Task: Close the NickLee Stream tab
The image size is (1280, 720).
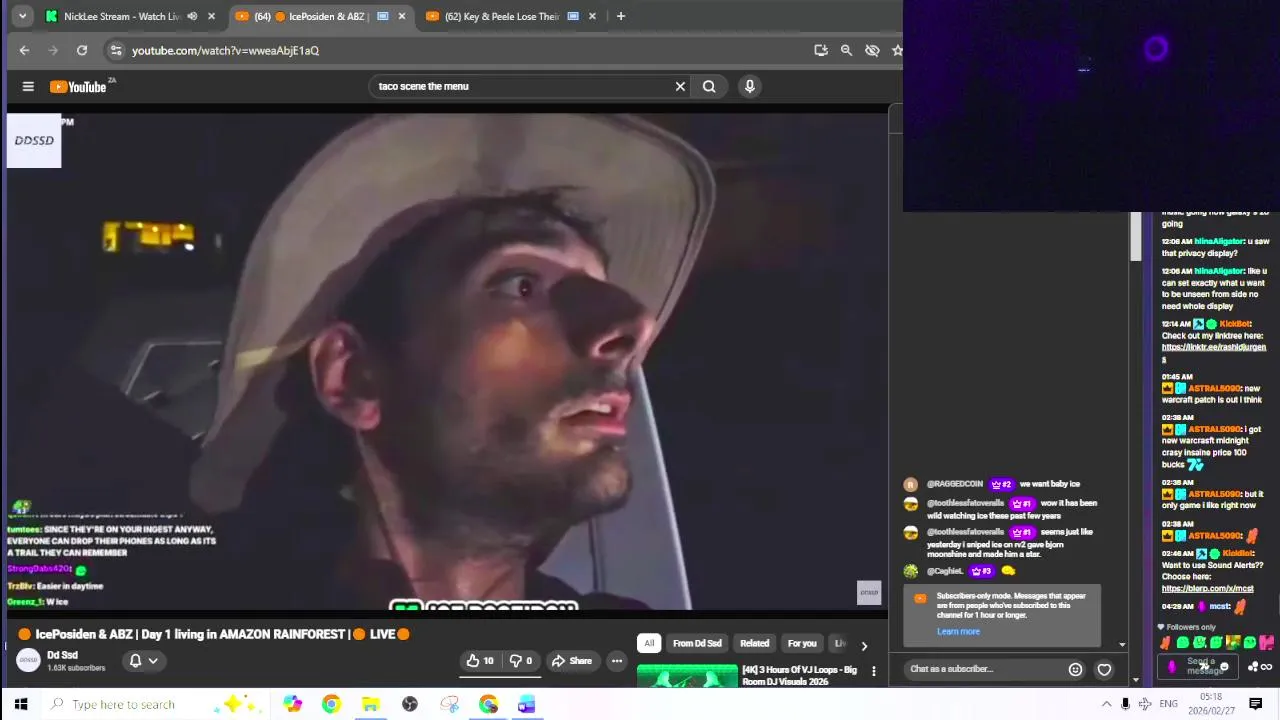Action: click(211, 16)
